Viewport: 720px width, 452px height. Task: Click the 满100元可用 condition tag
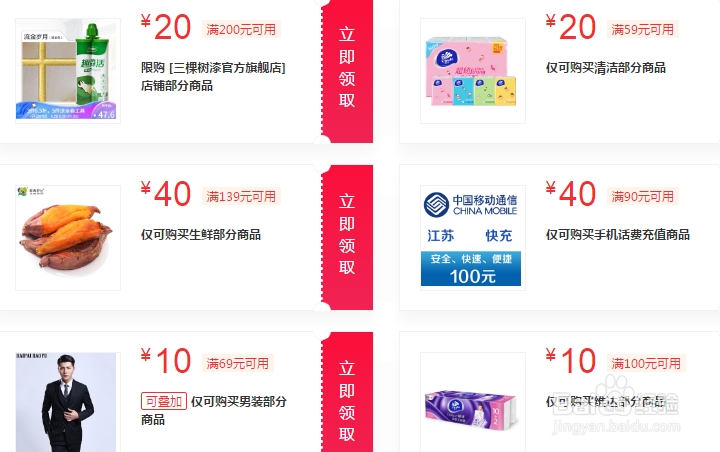tap(646, 363)
